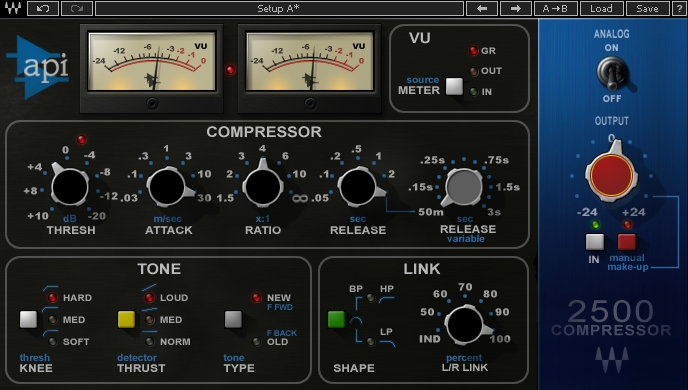Redo the last change

coord(77,8)
